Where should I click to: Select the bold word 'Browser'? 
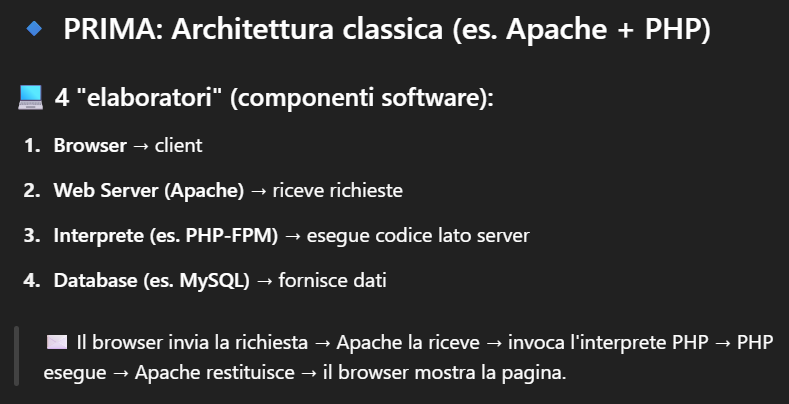pos(90,145)
